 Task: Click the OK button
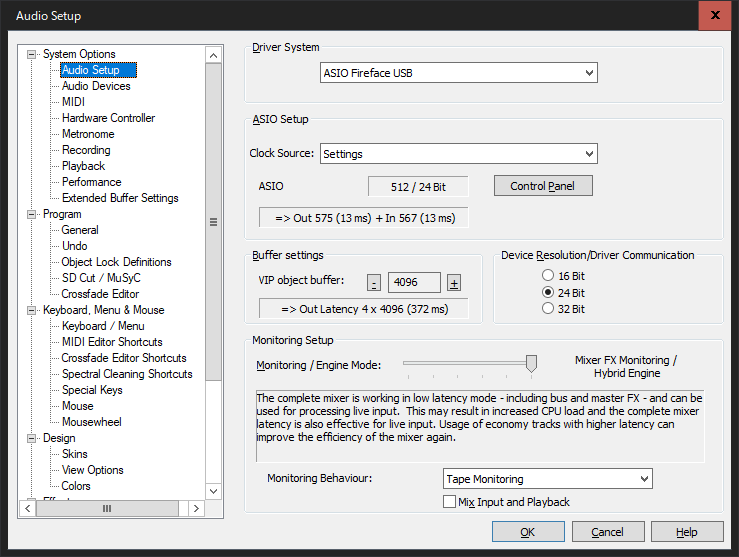[527, 532]
